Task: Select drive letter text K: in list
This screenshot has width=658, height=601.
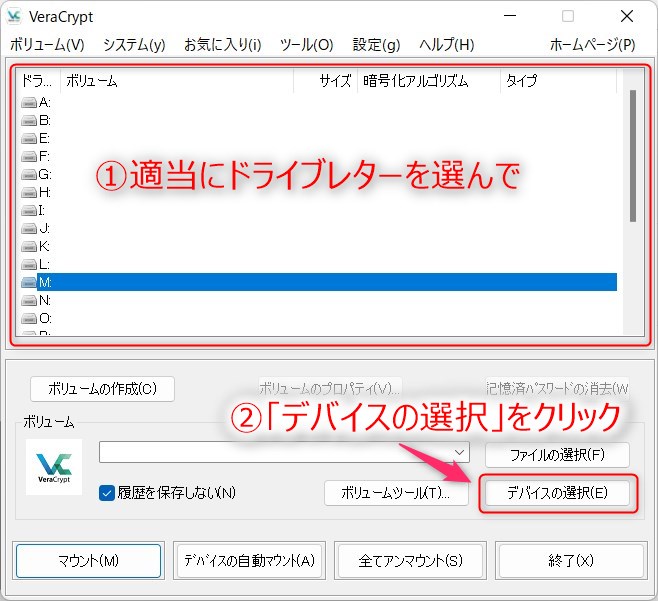Action: pyautogui.click(x=44, y=246)
